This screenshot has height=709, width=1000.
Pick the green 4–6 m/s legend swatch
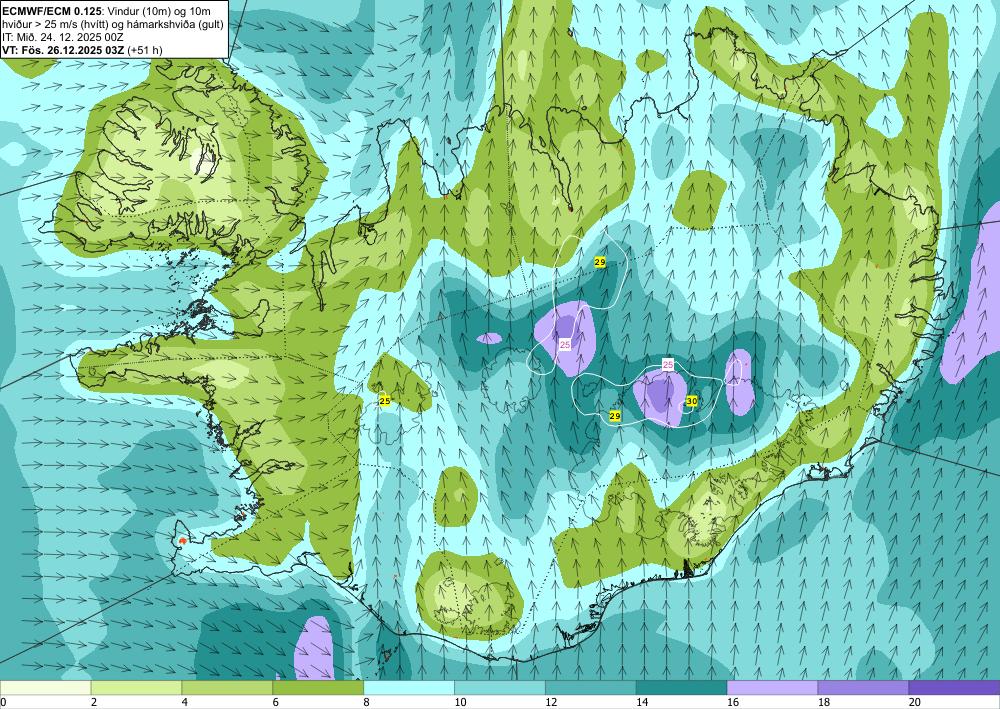coord(227,687)
